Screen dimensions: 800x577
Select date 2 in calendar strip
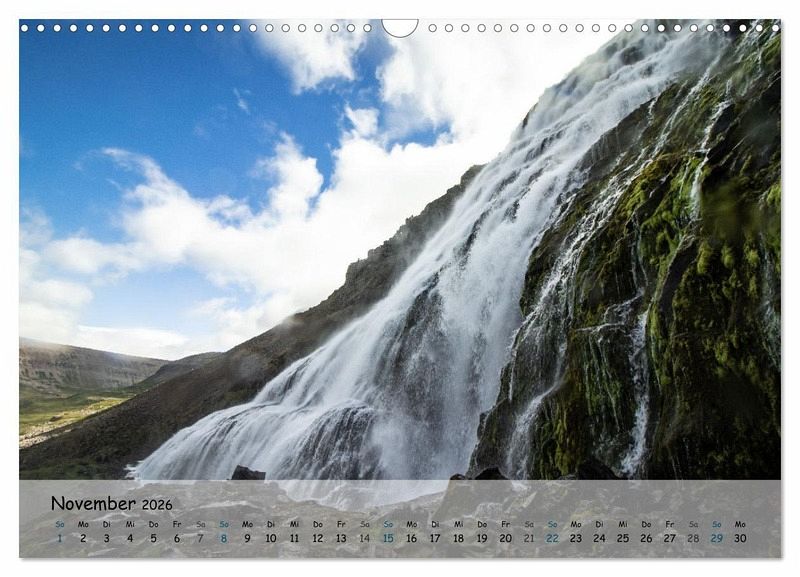pyautogui.click(x=83, y=538)
